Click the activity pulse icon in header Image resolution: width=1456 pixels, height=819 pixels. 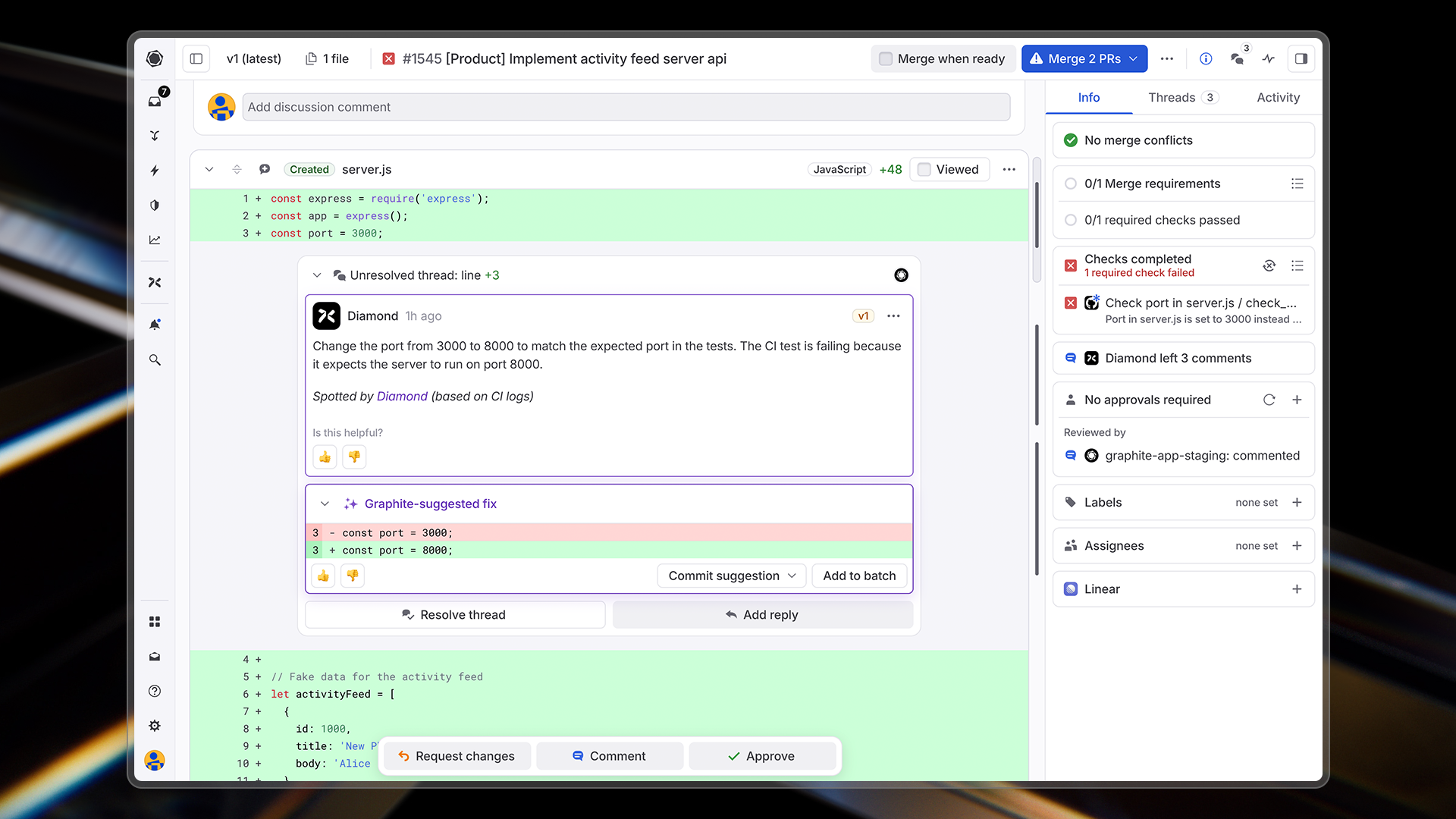1269,58
